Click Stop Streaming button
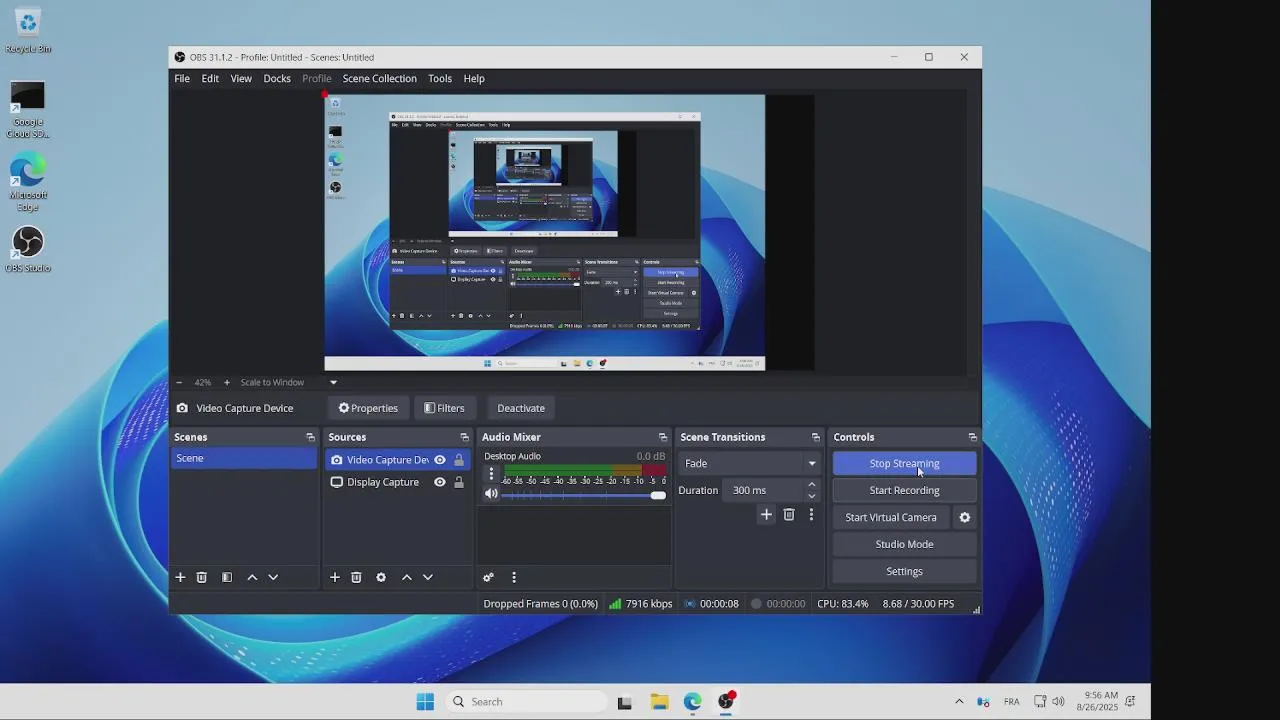 (904, 463)
